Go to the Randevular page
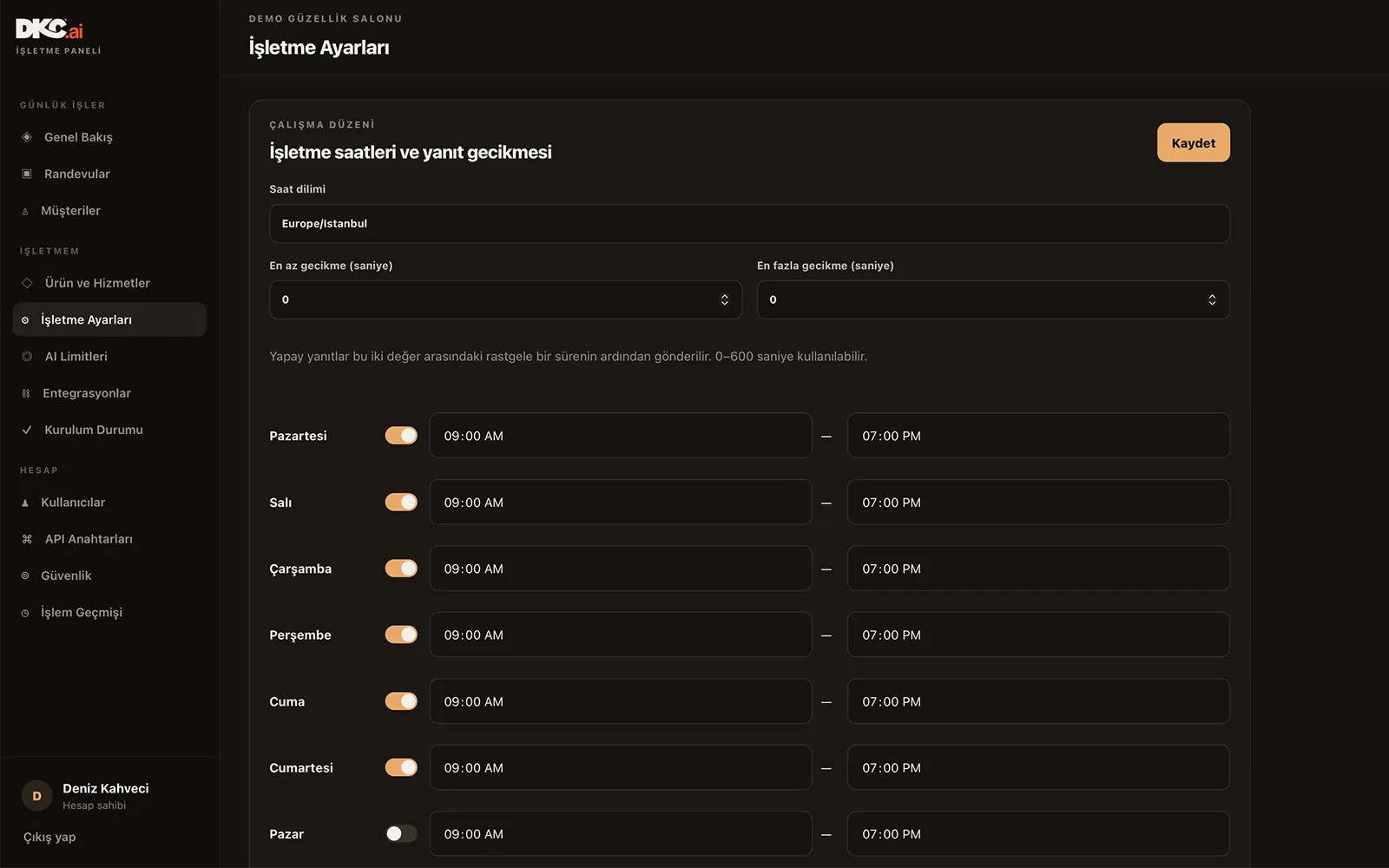 click(x=109, y=174)
